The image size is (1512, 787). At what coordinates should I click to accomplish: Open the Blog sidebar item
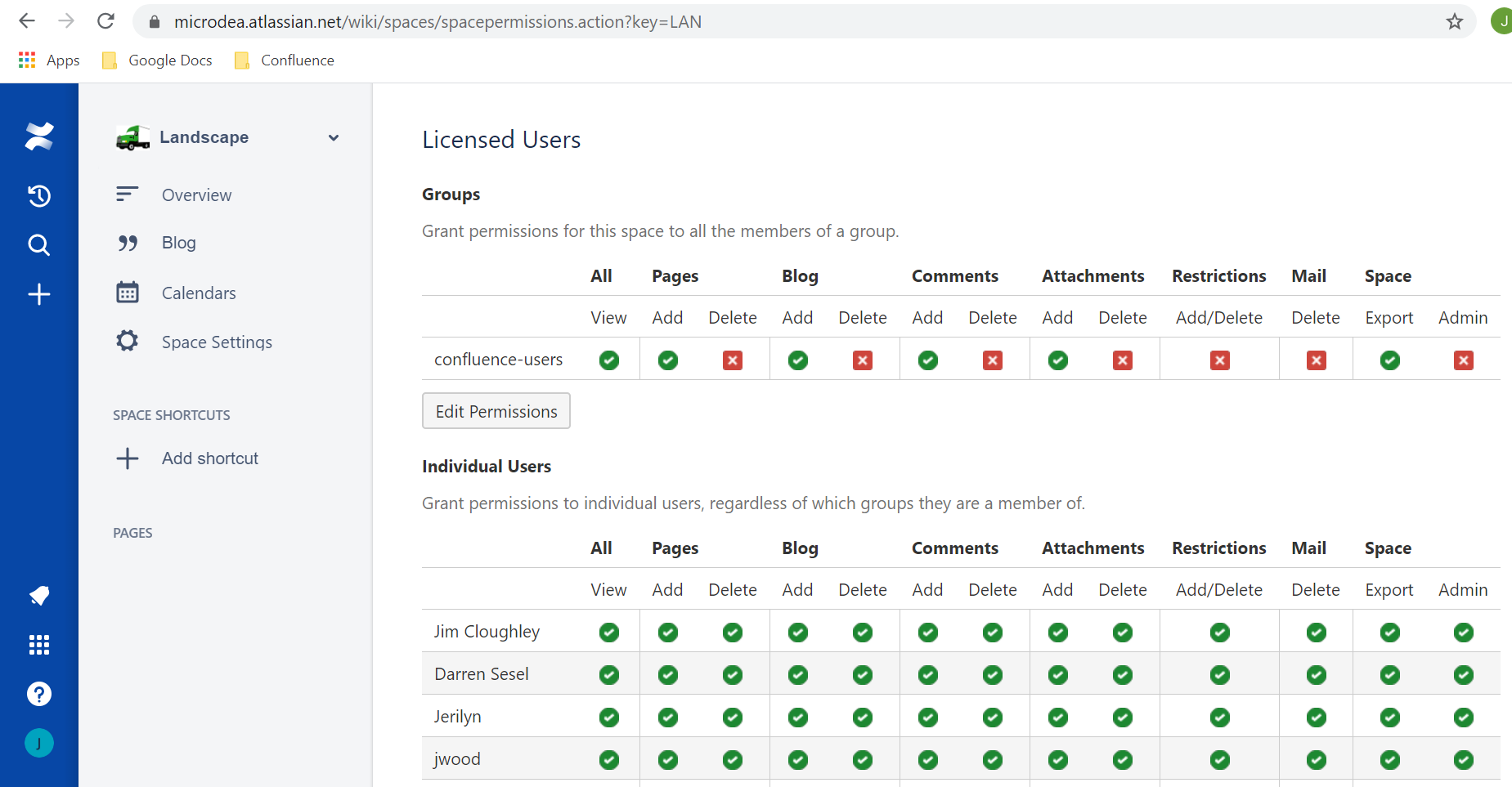[178, 243]
